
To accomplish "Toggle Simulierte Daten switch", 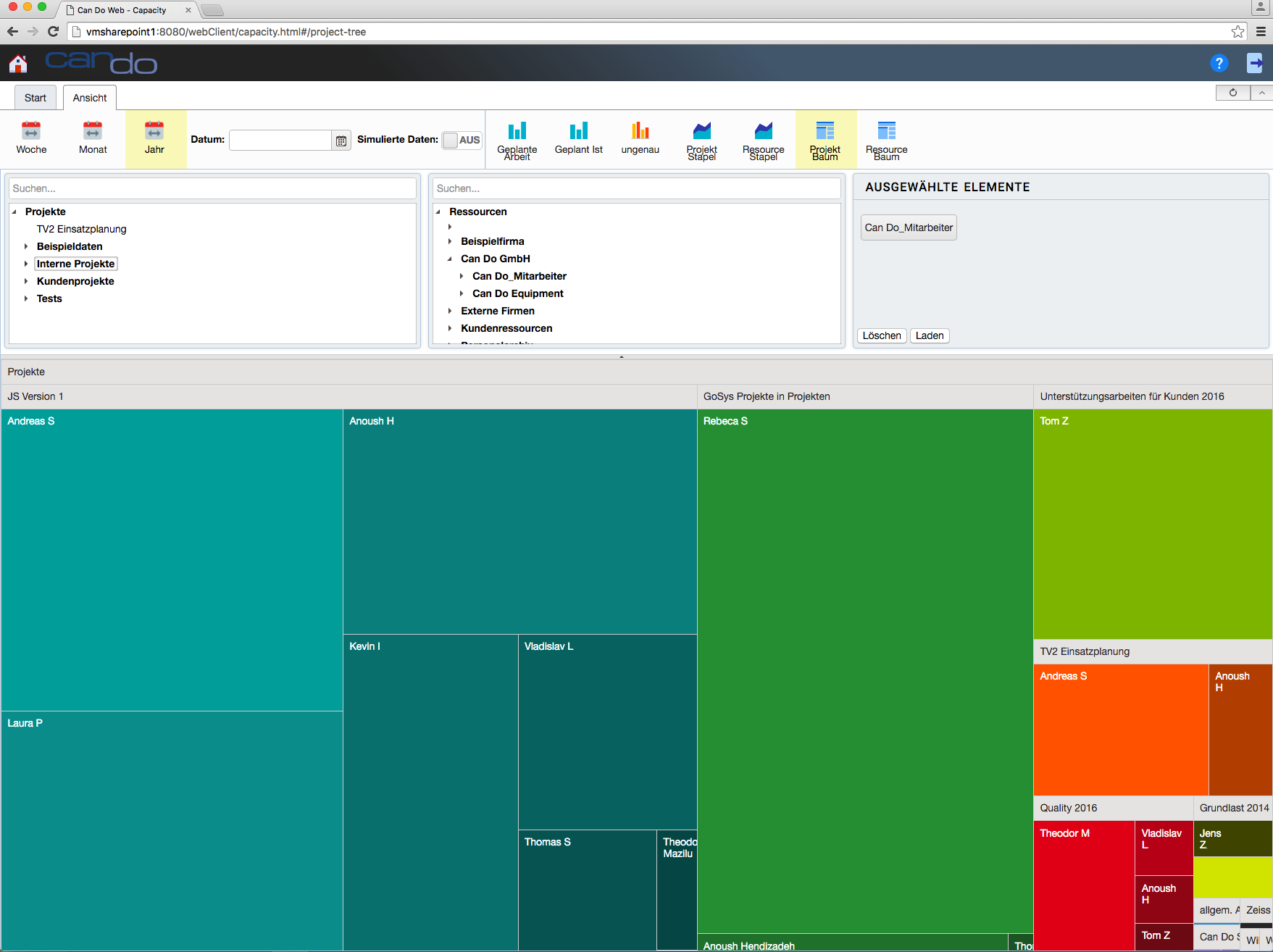I will coord(462,140).
